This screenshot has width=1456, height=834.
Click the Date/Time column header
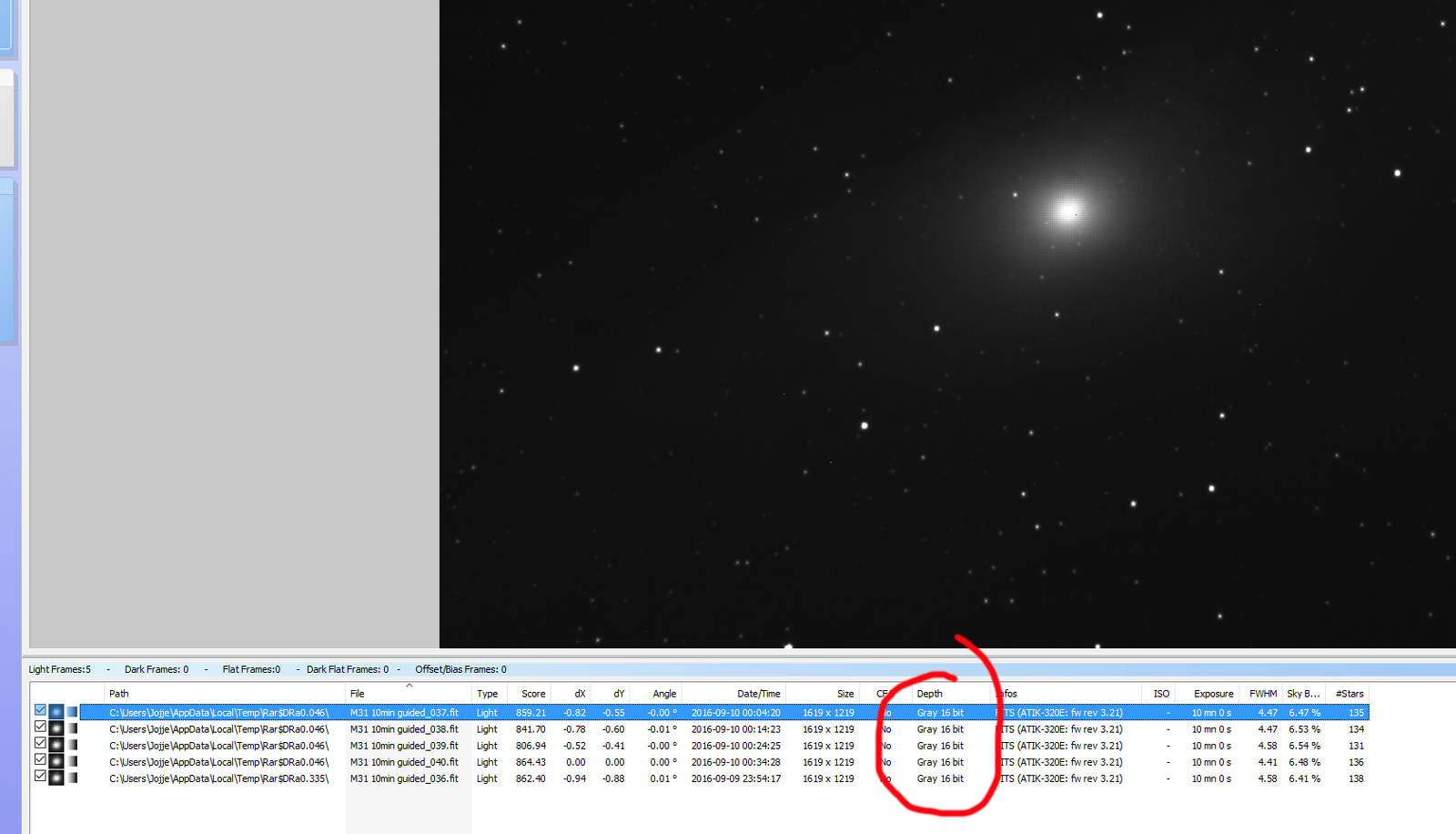pyautogui.click(x=757, y=694)
